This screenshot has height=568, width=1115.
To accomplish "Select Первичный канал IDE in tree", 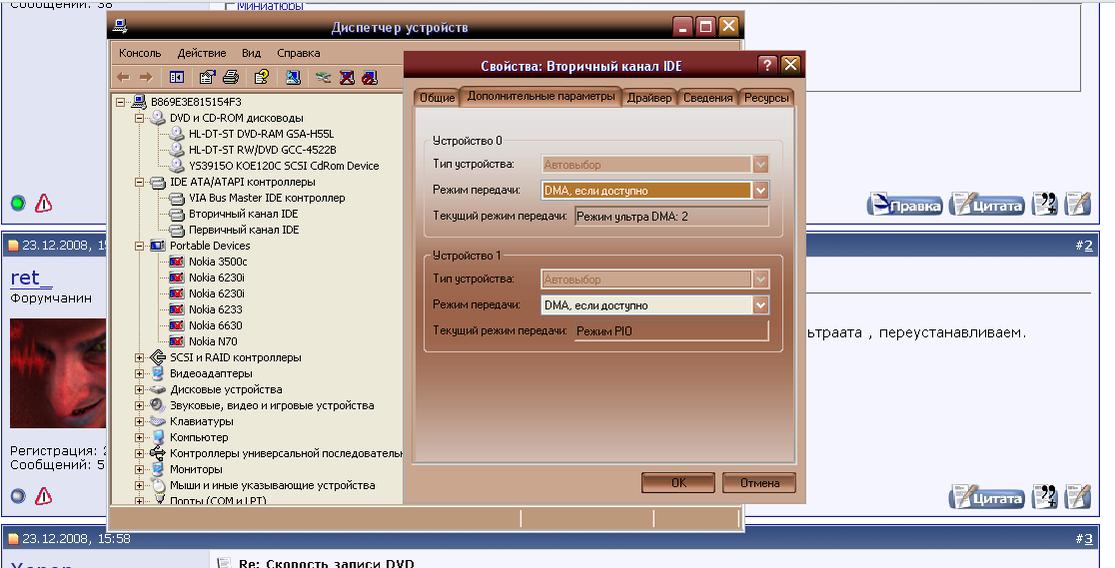I will click(x=243, y=230).
